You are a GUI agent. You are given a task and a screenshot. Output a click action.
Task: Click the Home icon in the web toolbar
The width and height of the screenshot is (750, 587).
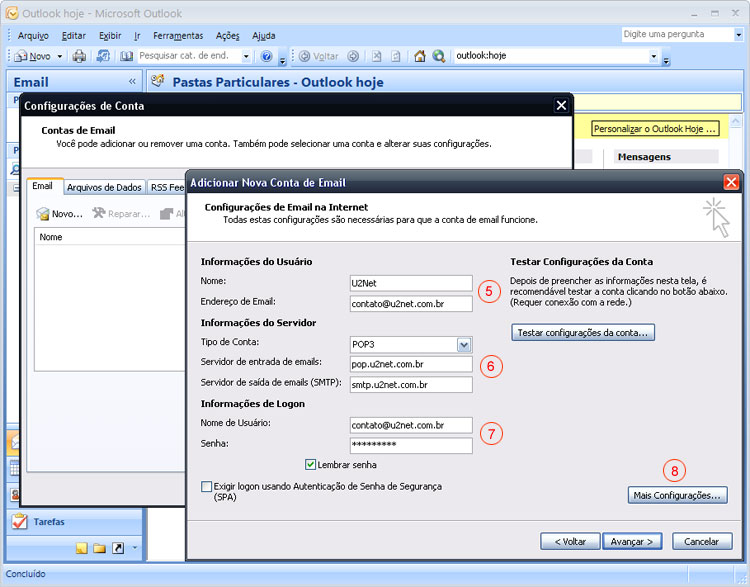click(x=420, y=56)
